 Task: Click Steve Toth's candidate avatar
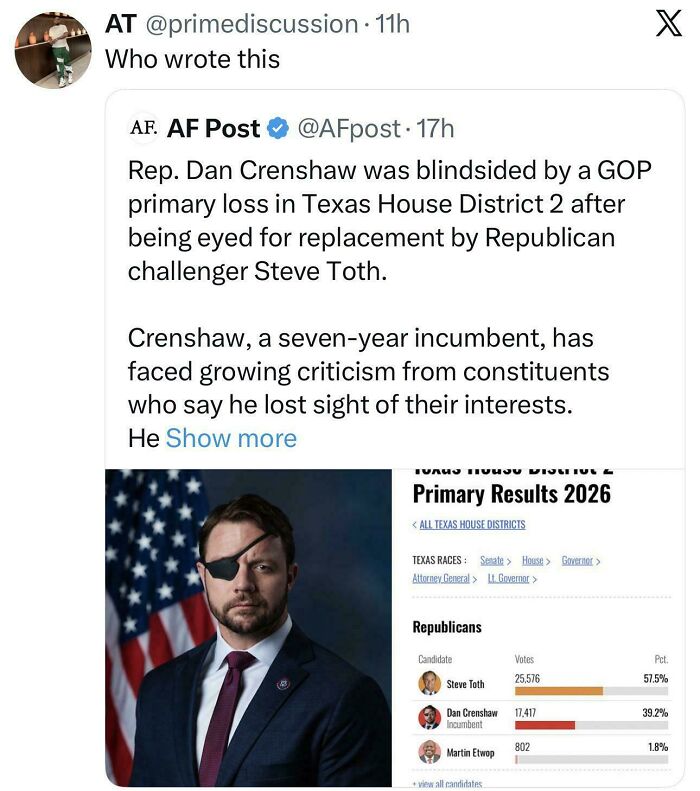click(429, 684)
